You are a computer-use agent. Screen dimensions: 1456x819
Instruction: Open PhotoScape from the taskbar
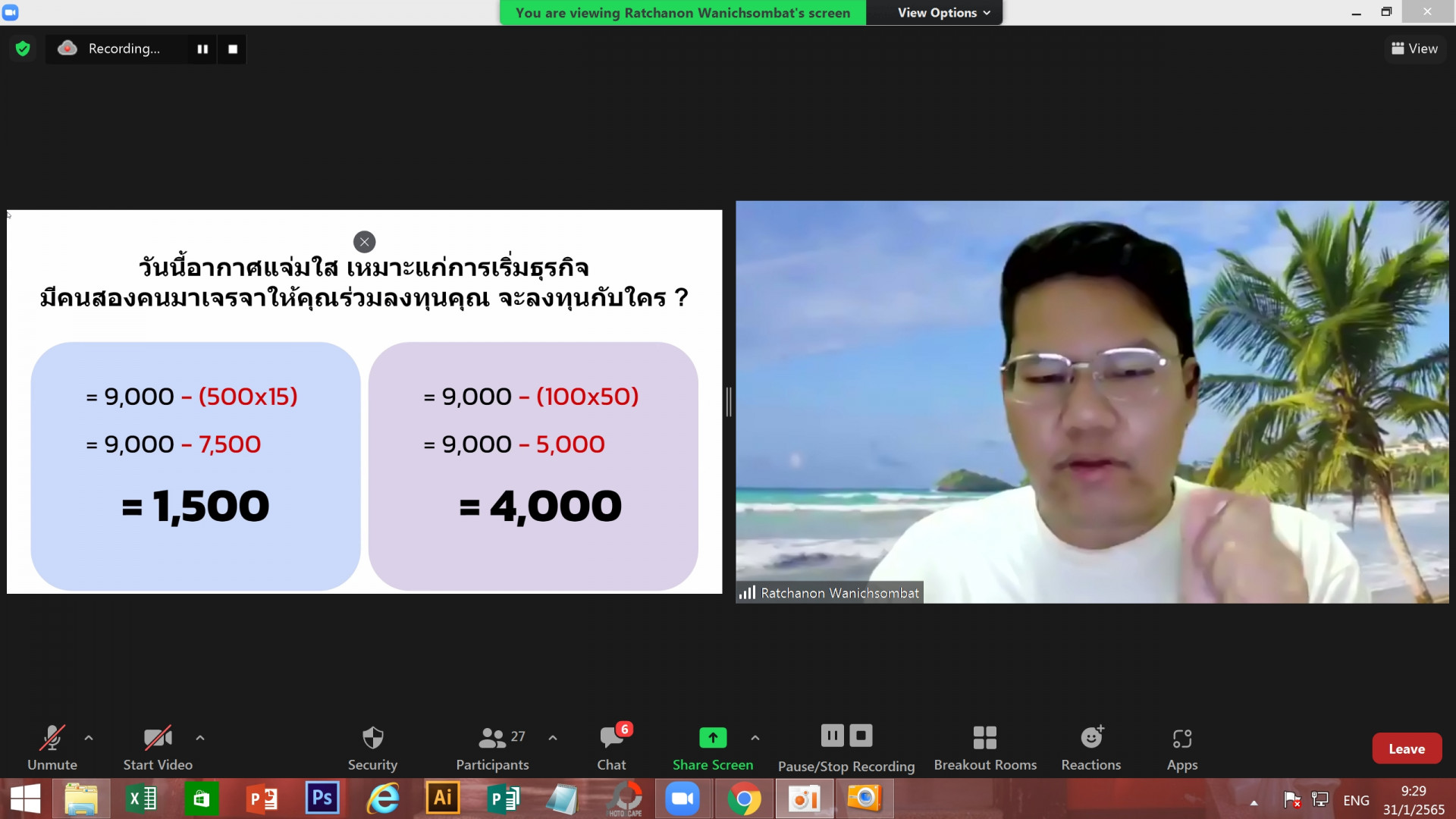[x=626, y=799]
